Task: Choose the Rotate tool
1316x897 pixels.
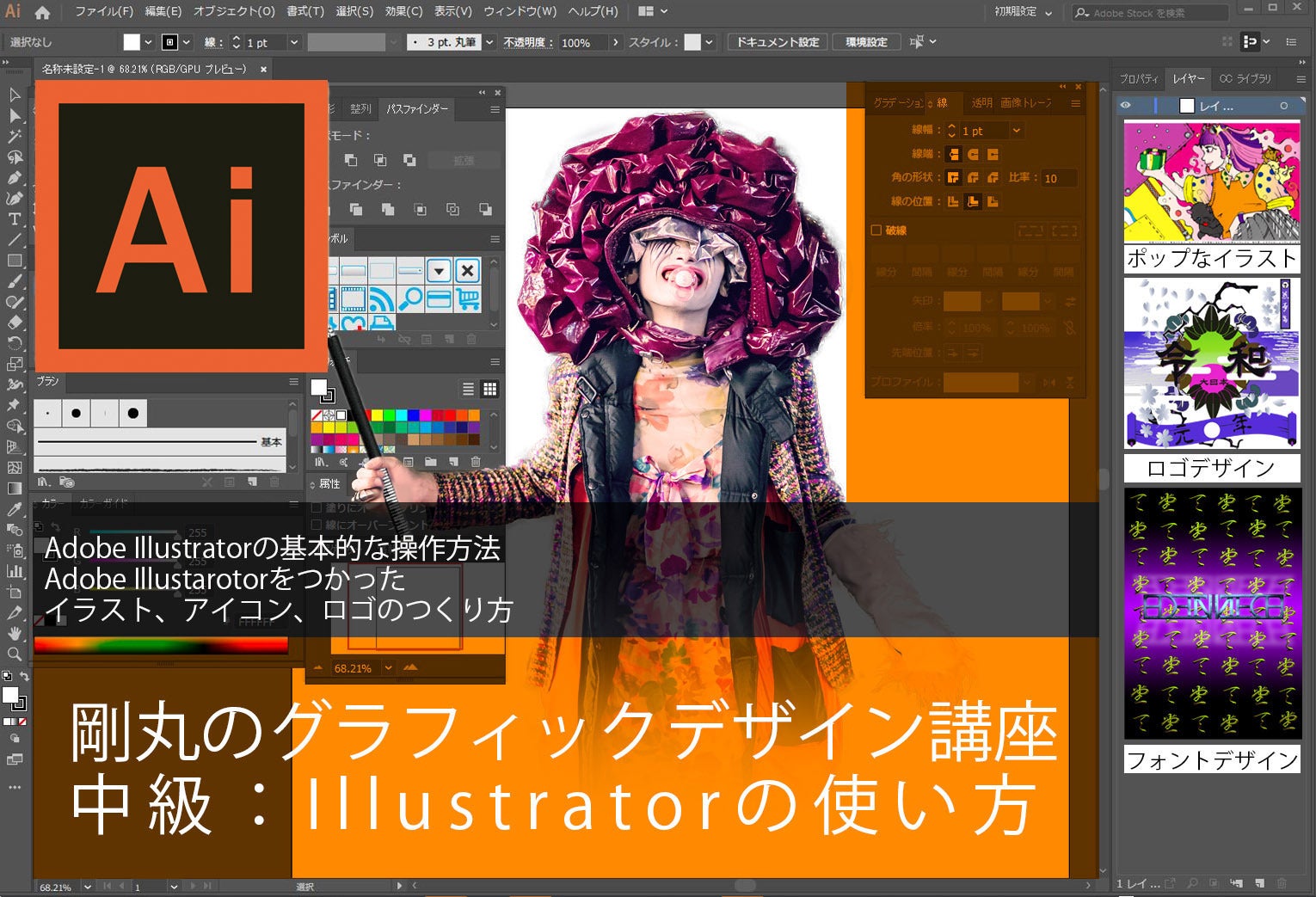Action: tap(15, 343)
